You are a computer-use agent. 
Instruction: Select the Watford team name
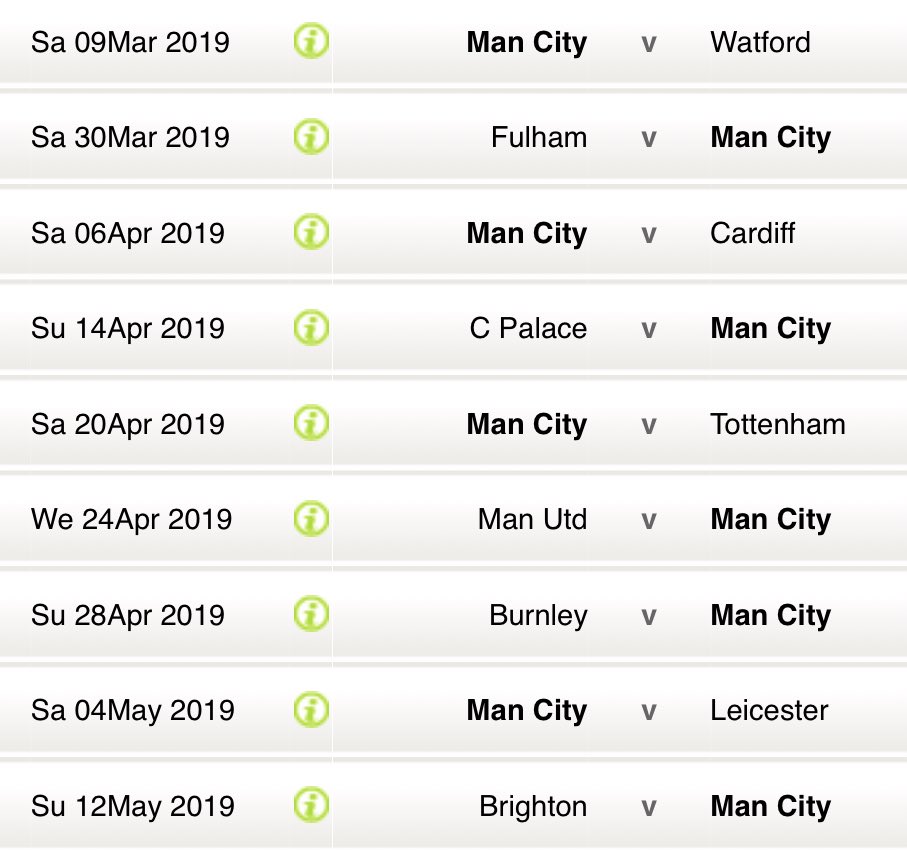coord(760,42)
